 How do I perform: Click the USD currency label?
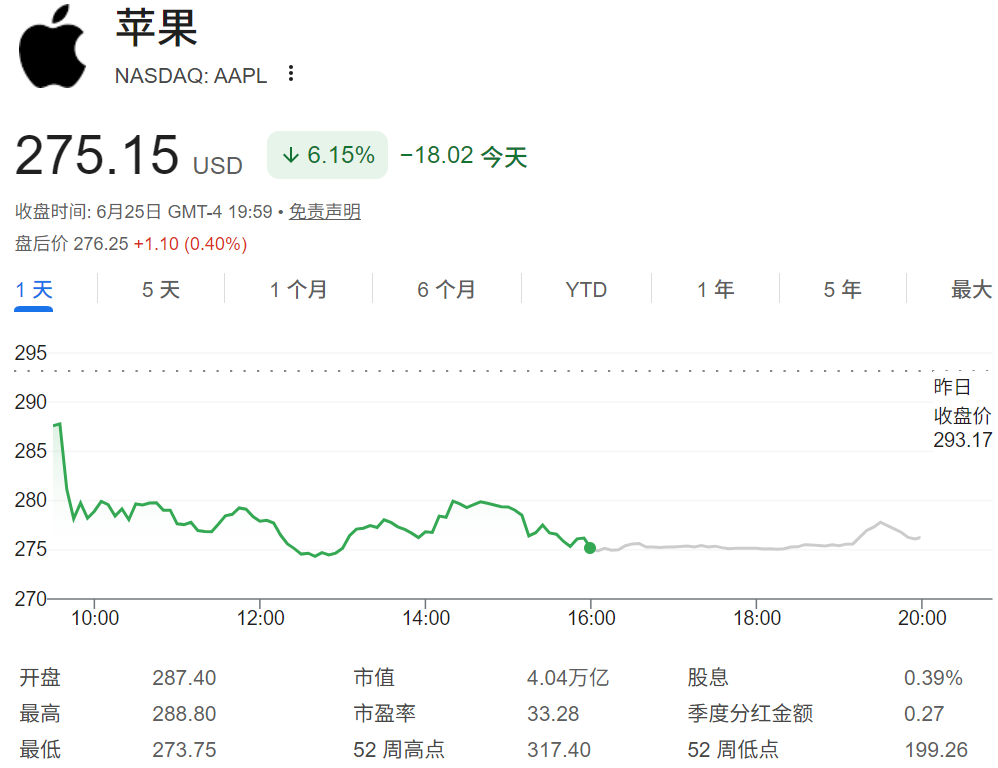tap(218, 166)
